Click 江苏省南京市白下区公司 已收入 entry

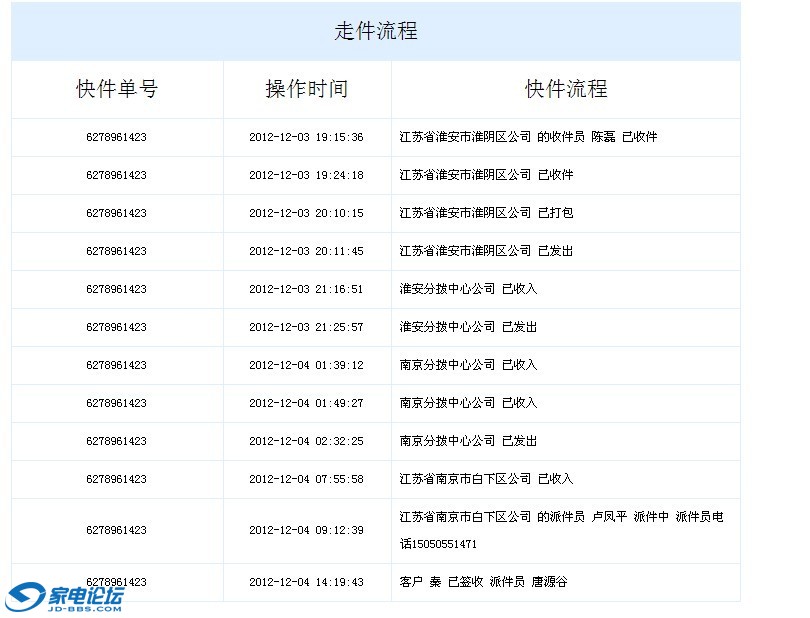(486, 479)
